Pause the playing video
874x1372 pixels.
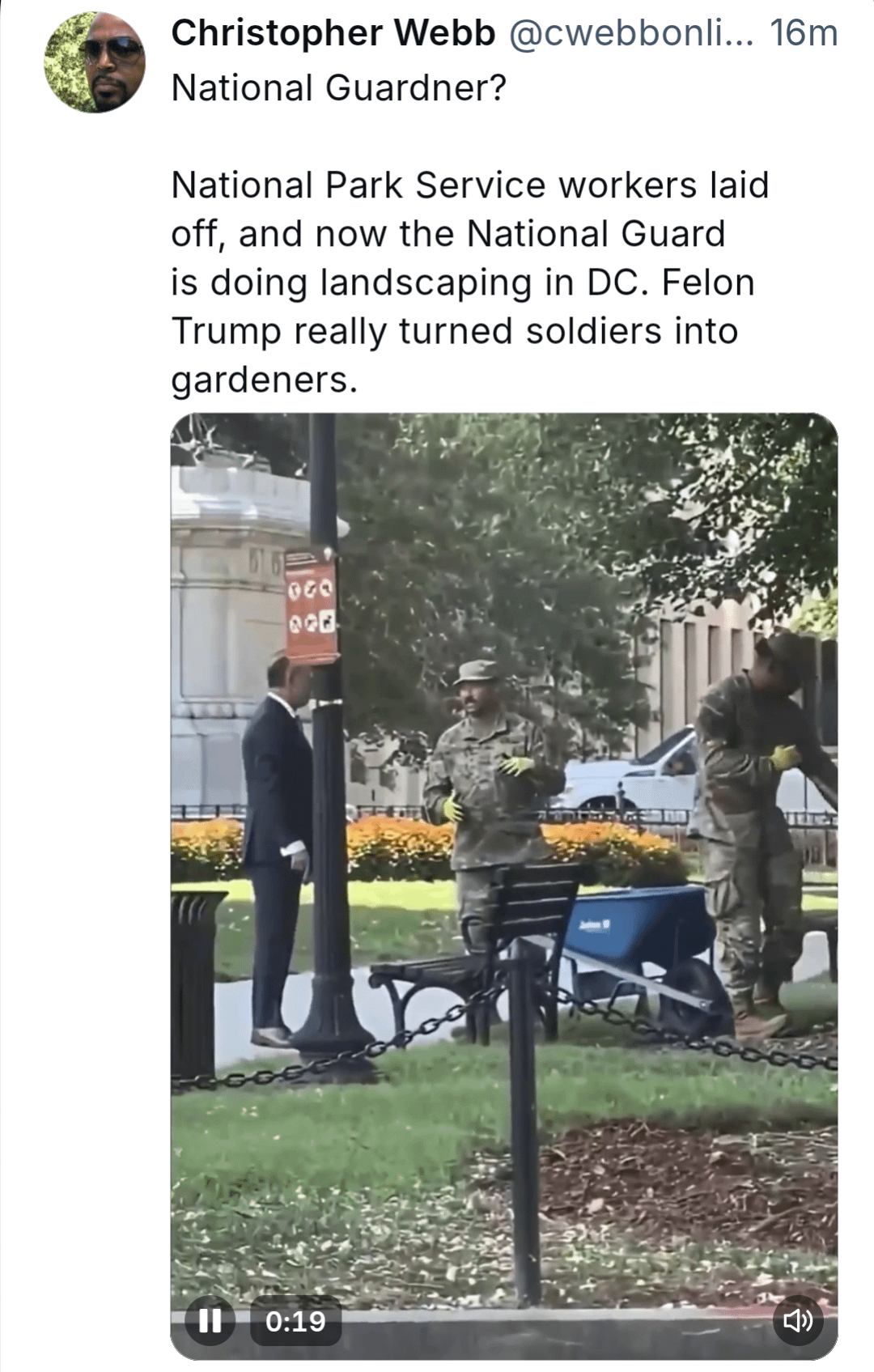click(x=210, y=1321)
